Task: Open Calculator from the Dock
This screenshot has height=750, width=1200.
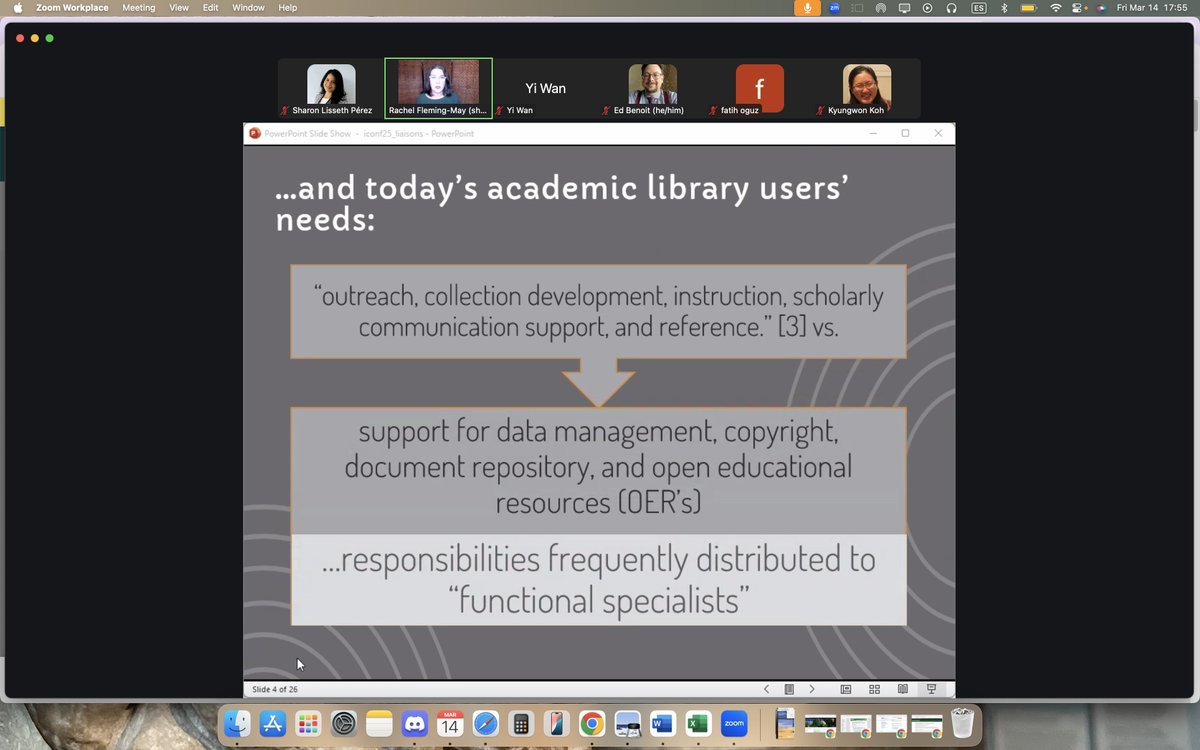Action: click(520, 723)
